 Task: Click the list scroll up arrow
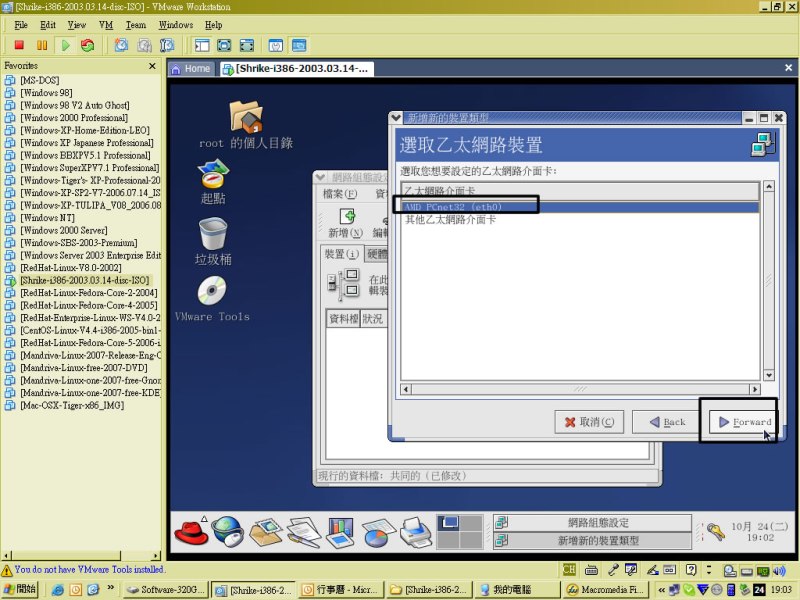point(769,186)
